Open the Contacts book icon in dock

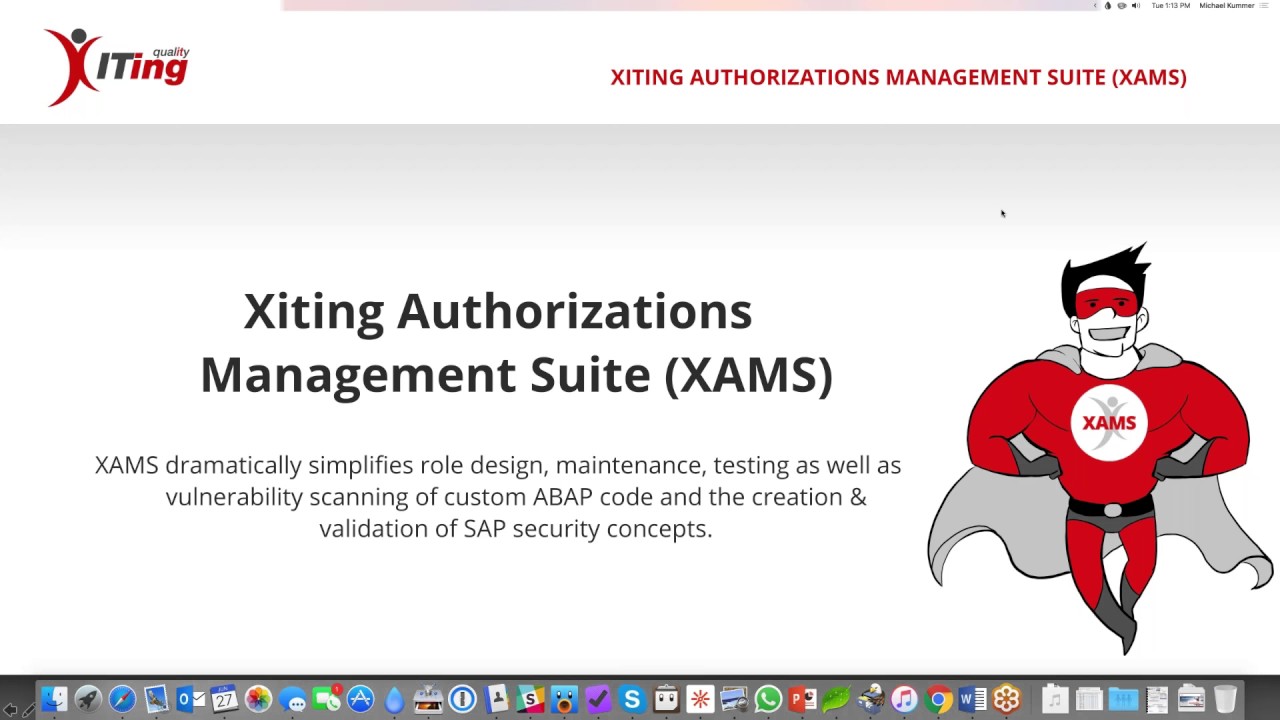pos(496,699)
